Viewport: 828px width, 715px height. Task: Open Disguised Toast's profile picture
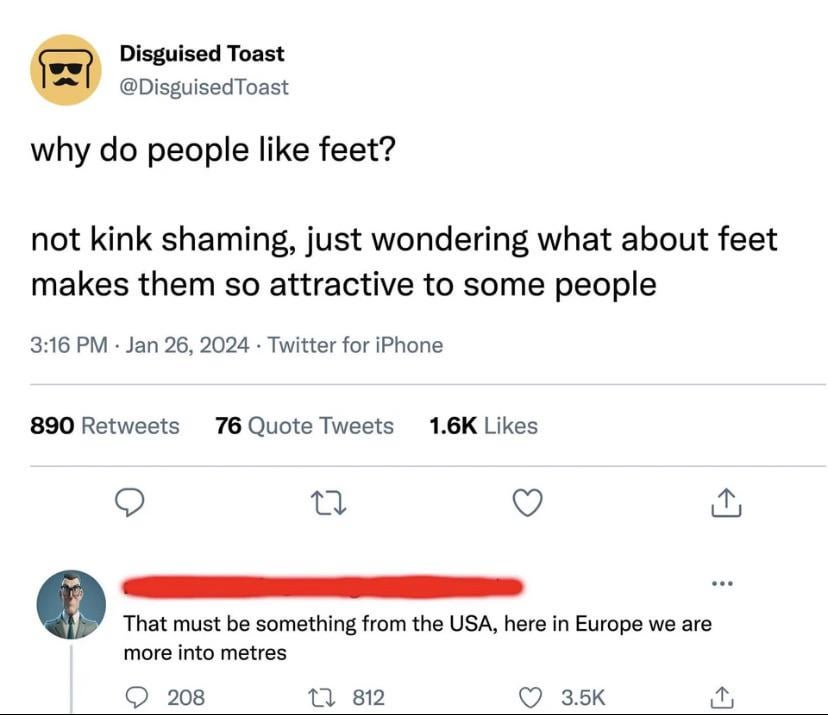point(65,71)
